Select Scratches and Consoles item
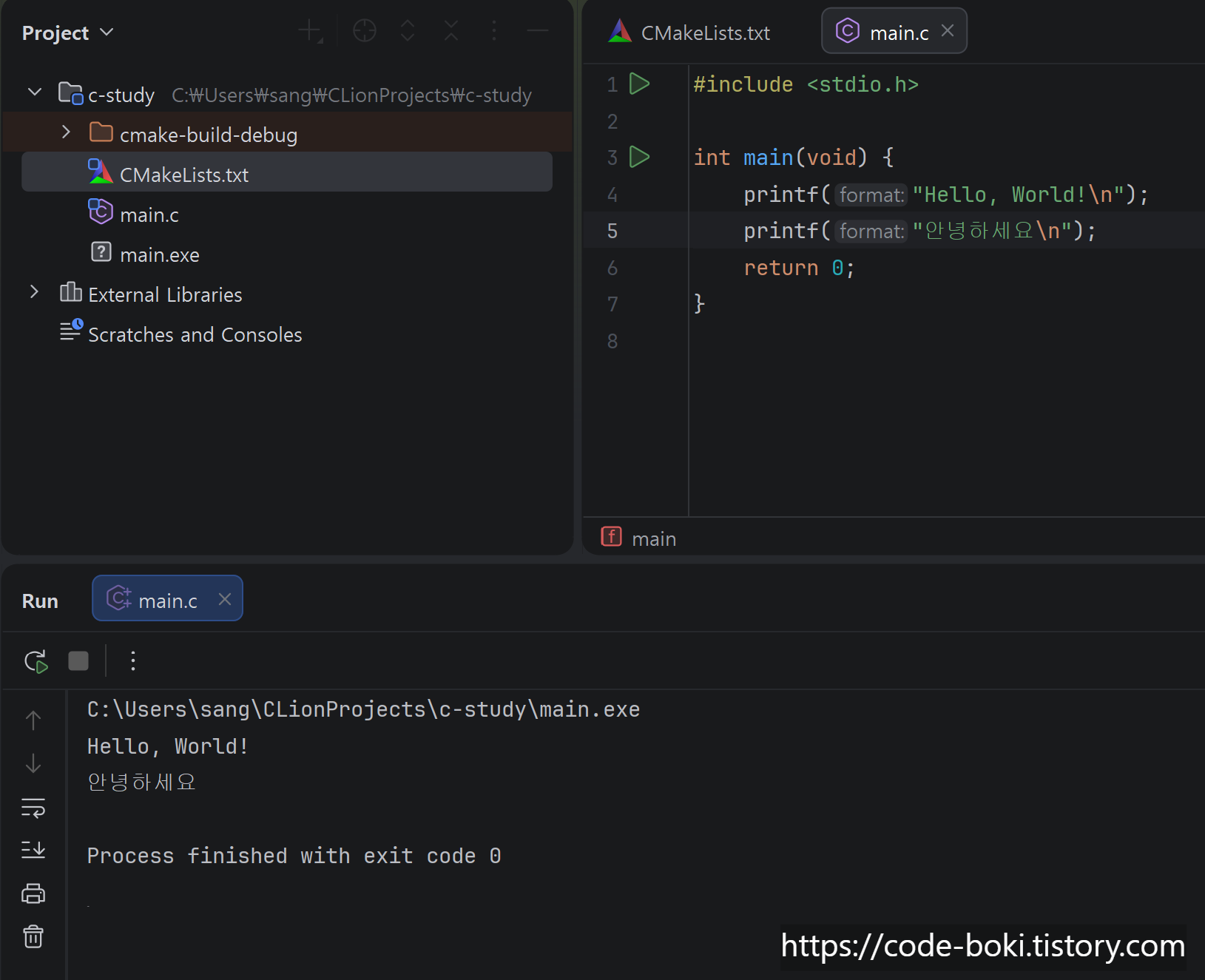Image resolution: width=1205 pixels, height=980 pixels. [195, 334]
